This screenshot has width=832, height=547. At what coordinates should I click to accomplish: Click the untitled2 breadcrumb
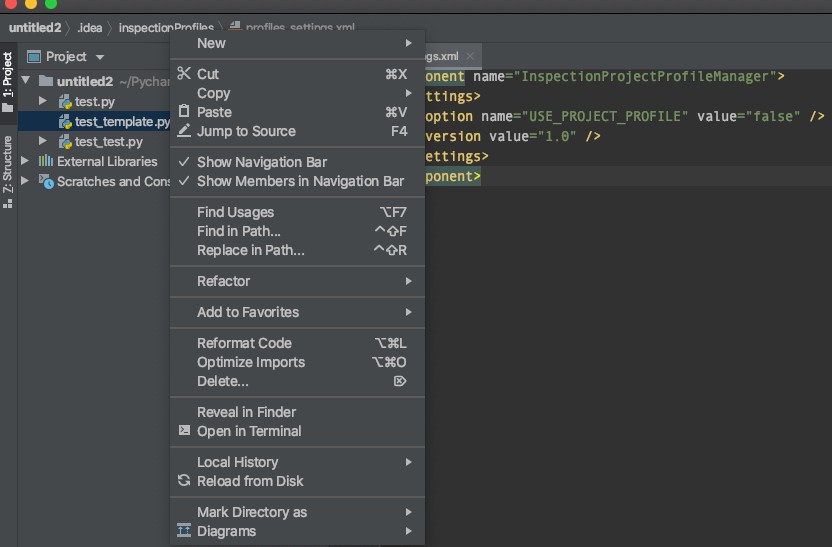click(x=35, y=28)
